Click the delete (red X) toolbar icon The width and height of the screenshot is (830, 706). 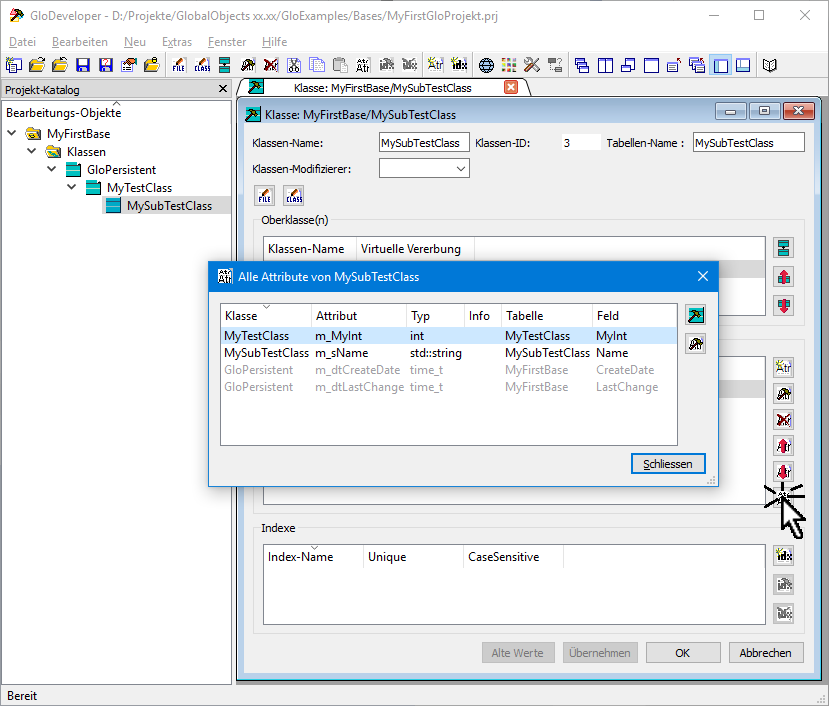(x=271, y=65)
